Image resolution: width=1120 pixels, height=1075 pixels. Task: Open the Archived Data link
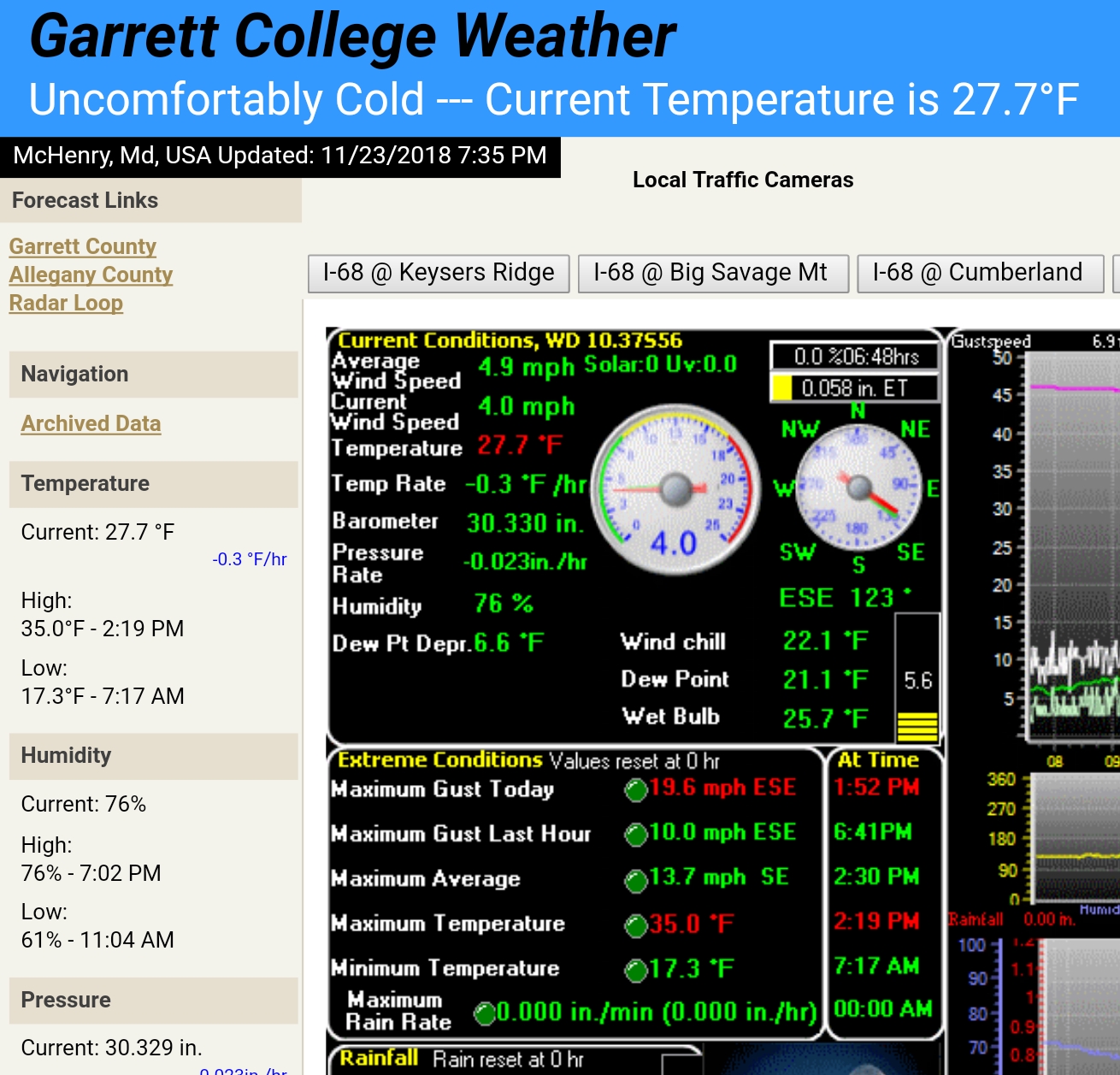pyautogui.click(x=91, y=423)
